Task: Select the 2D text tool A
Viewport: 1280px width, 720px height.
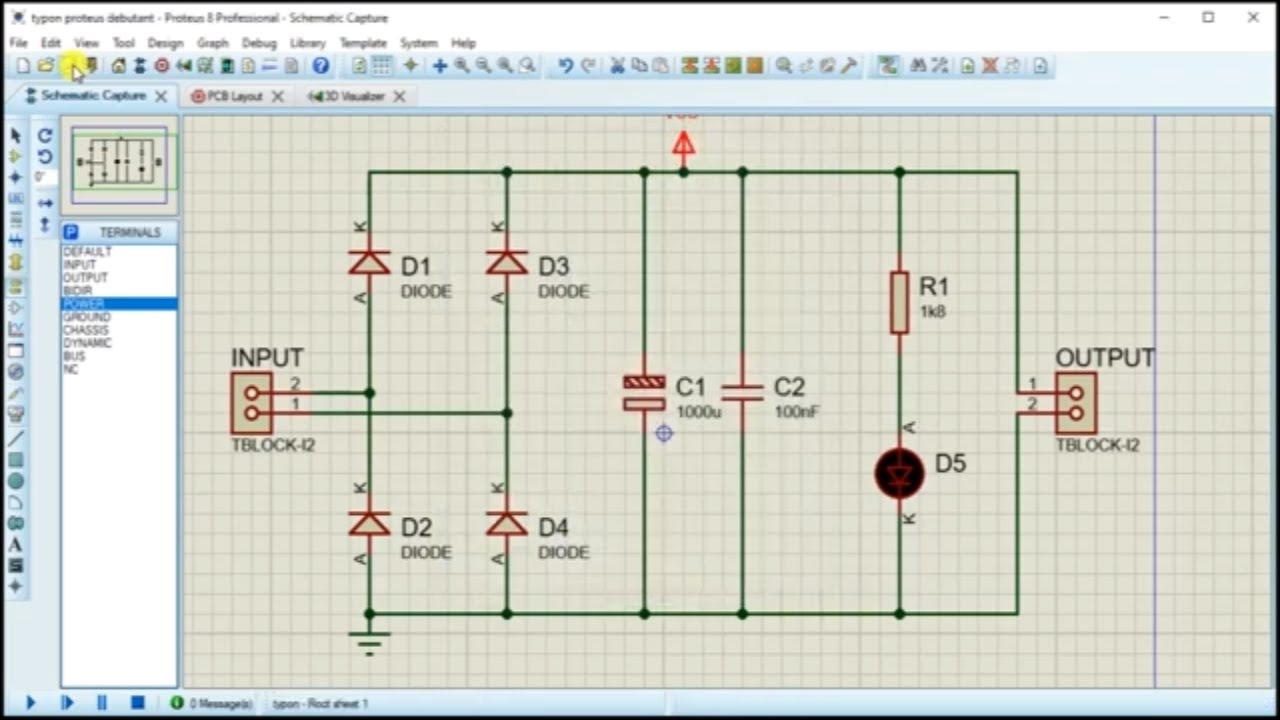Action: [x=15, y=545]
